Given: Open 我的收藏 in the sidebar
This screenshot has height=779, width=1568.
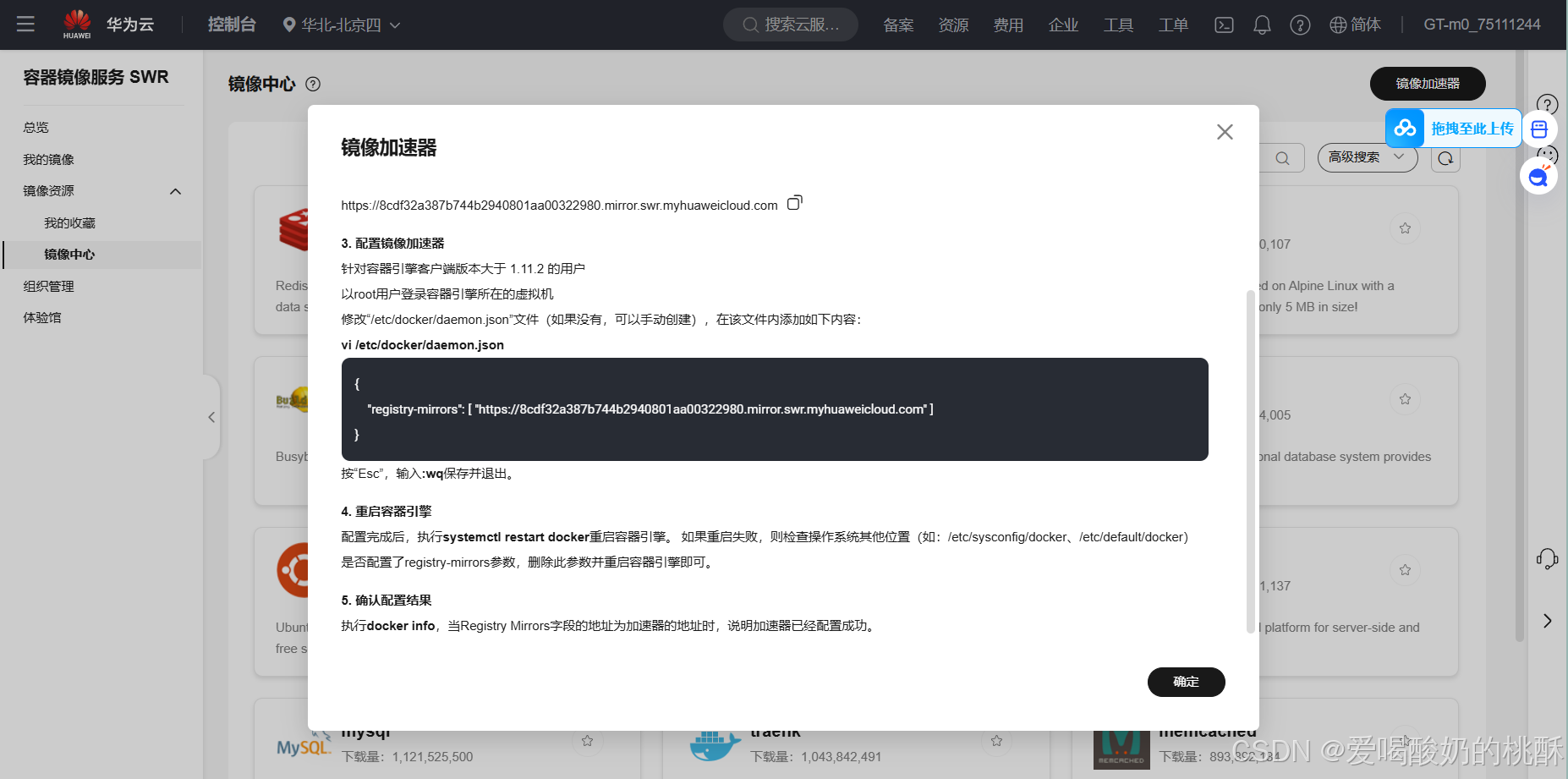Looking at the screenshot, I should tap(70, 223).
